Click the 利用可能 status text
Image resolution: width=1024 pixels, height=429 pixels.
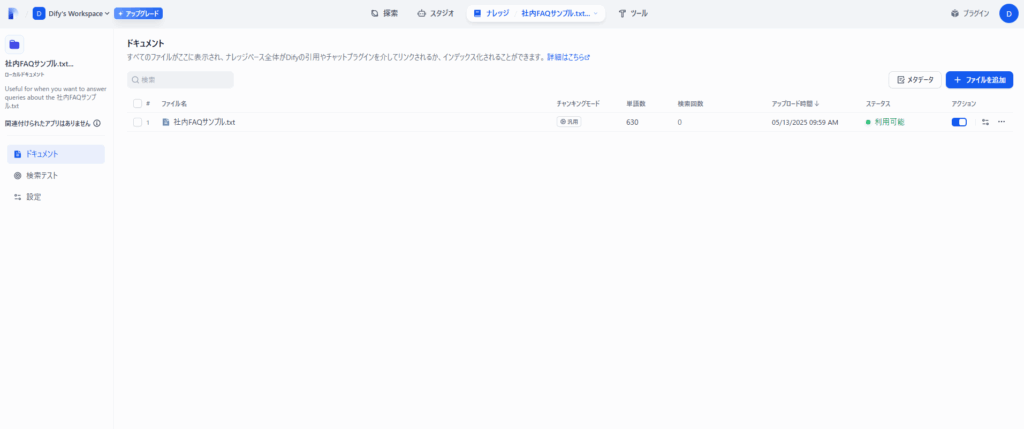pyautogui.click(x=889, y=122)
